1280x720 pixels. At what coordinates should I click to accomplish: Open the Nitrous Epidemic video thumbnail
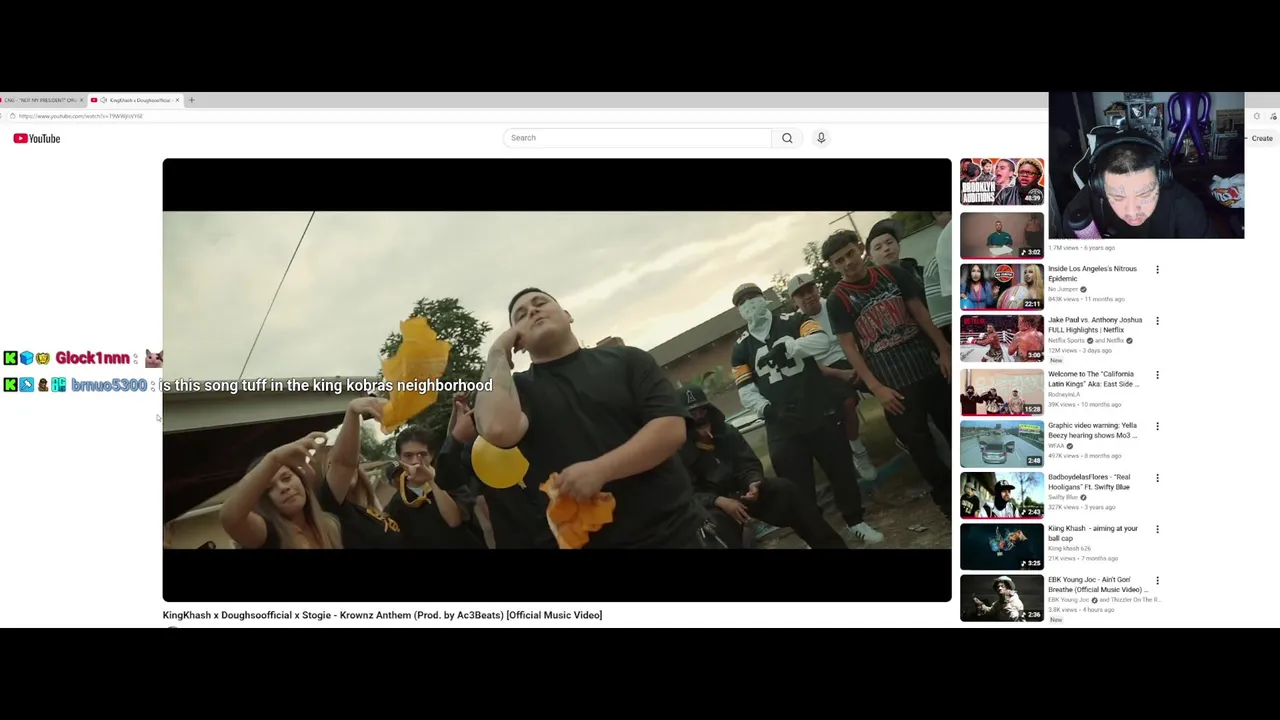pyautogui.click(x=1002, y=287)
